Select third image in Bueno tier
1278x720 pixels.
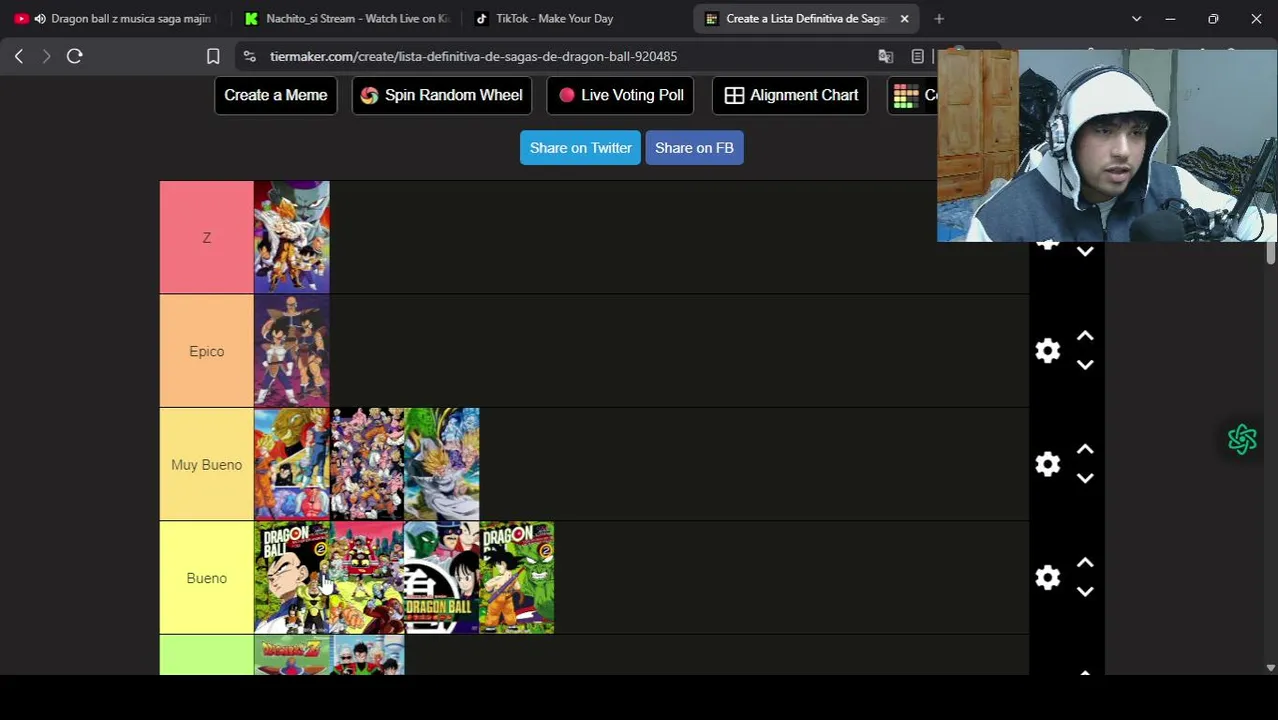(442, 578)
